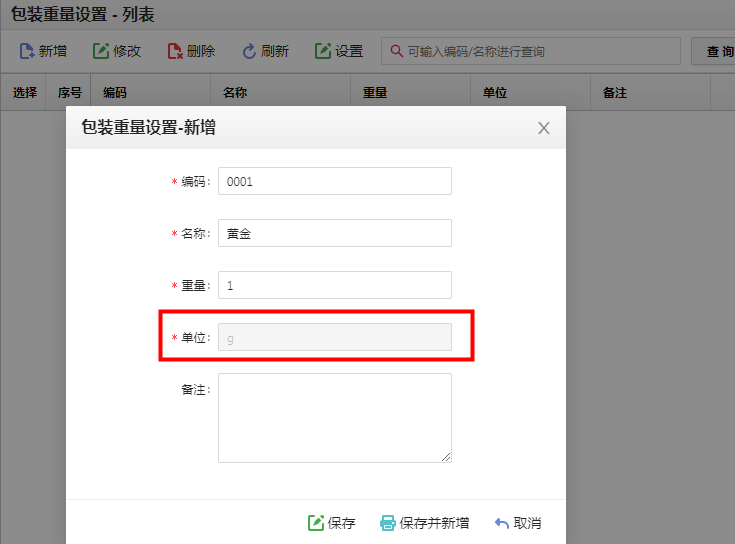The width and height of the screenshot is (735, 544).
Task: Click the 刷新 (refresh) arrow icon
Action: point(249,51)
